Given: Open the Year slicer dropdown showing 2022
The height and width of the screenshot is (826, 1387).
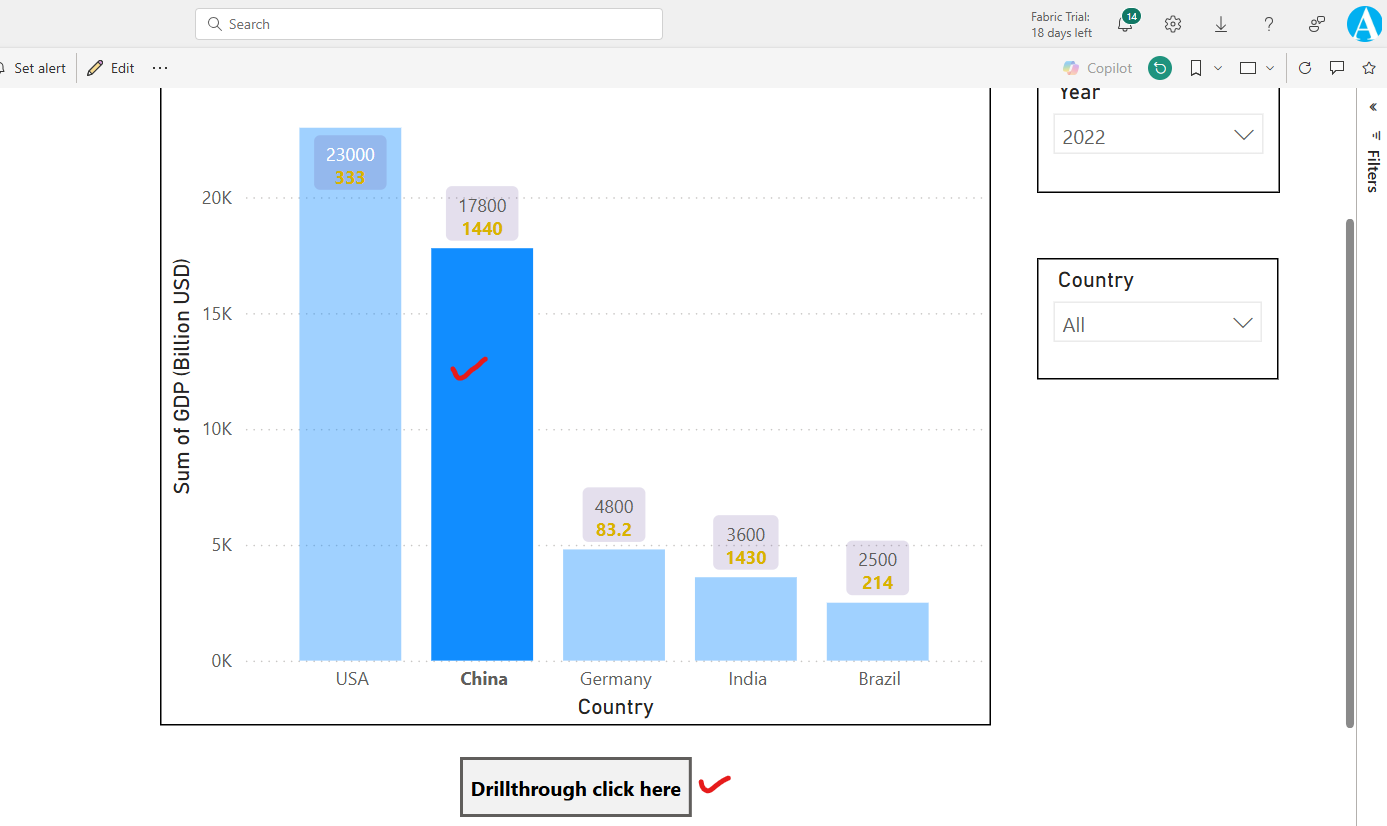Looking at the screenshot, I should pyautogui.click(x=1243, y=133).
